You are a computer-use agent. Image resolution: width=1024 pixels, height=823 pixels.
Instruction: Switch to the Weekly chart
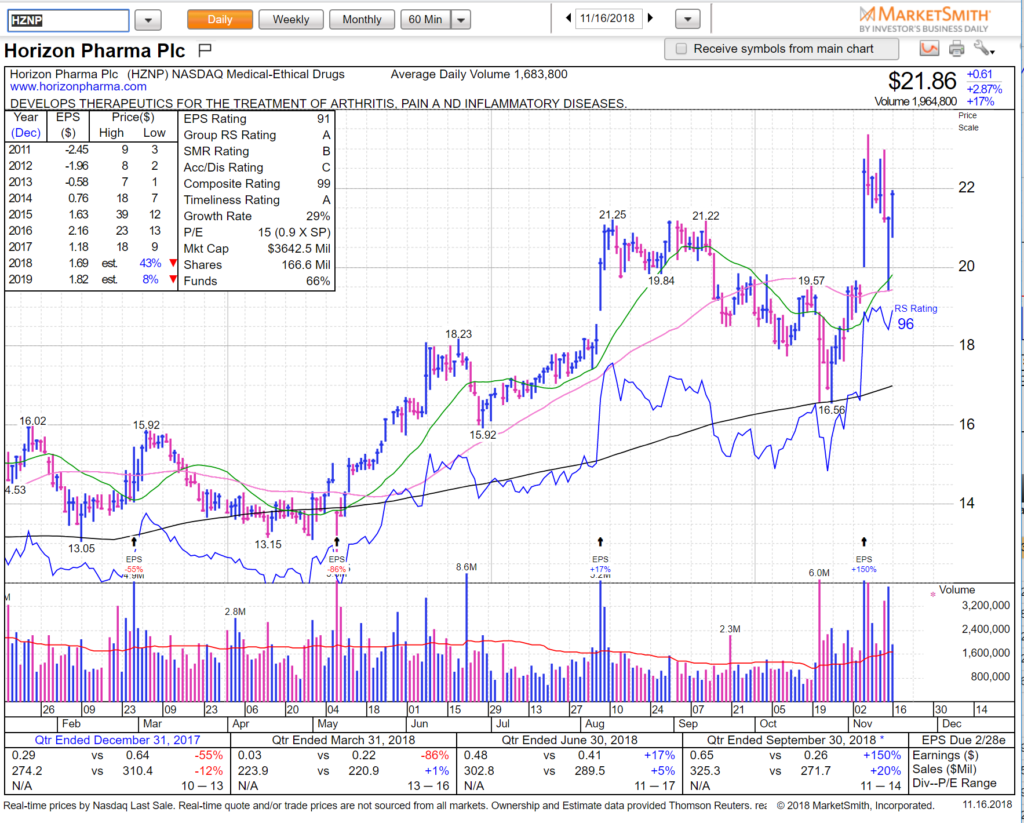pyautogui.click(x=291, y=20)
